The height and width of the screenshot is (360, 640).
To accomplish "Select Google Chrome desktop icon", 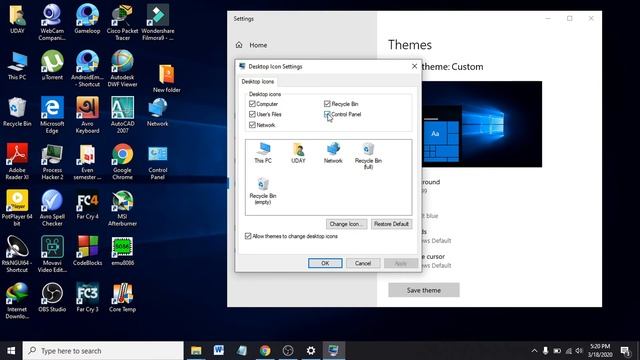I will point(122,161).
